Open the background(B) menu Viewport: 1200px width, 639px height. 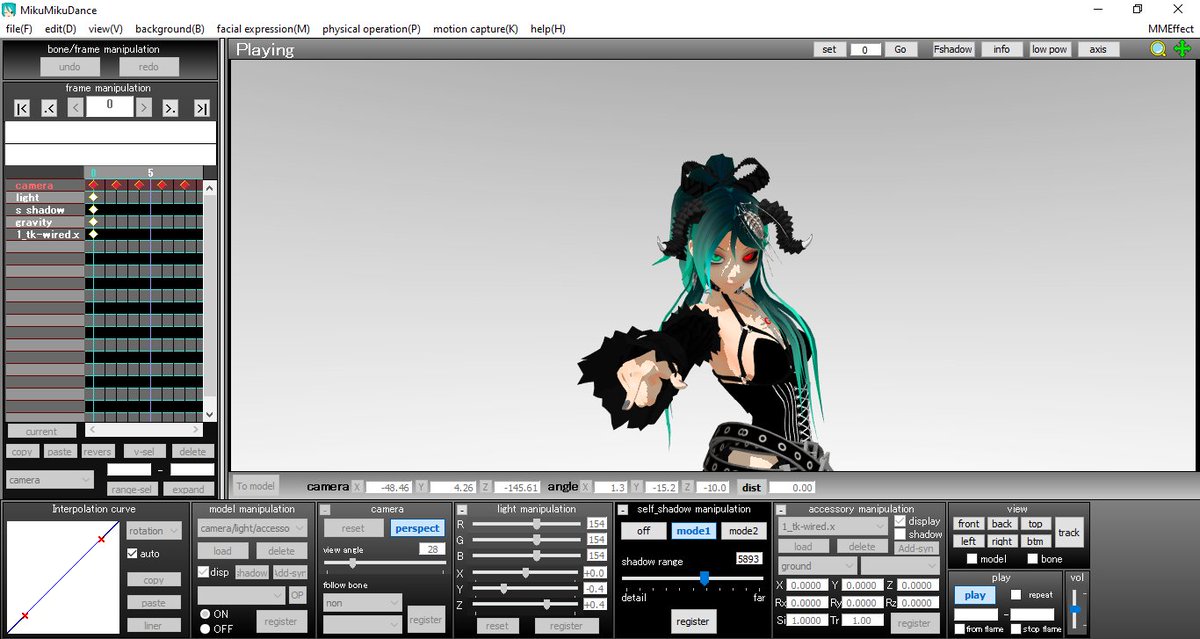170,29
